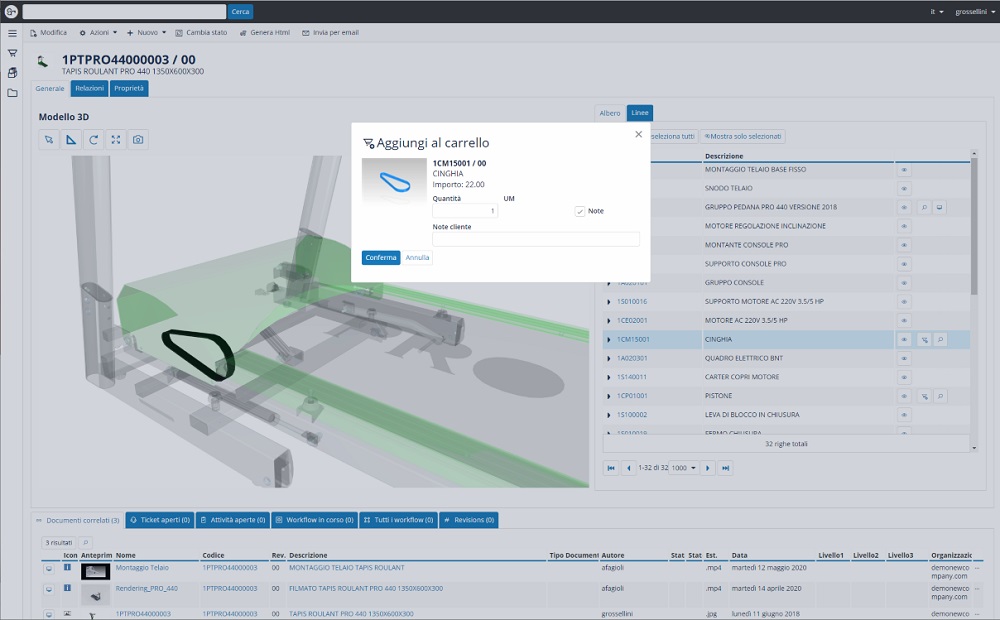Click Invia per email in toolbar
This screenshot has width=1000, height=620.
pyautogui.click(x=330, y=33)
